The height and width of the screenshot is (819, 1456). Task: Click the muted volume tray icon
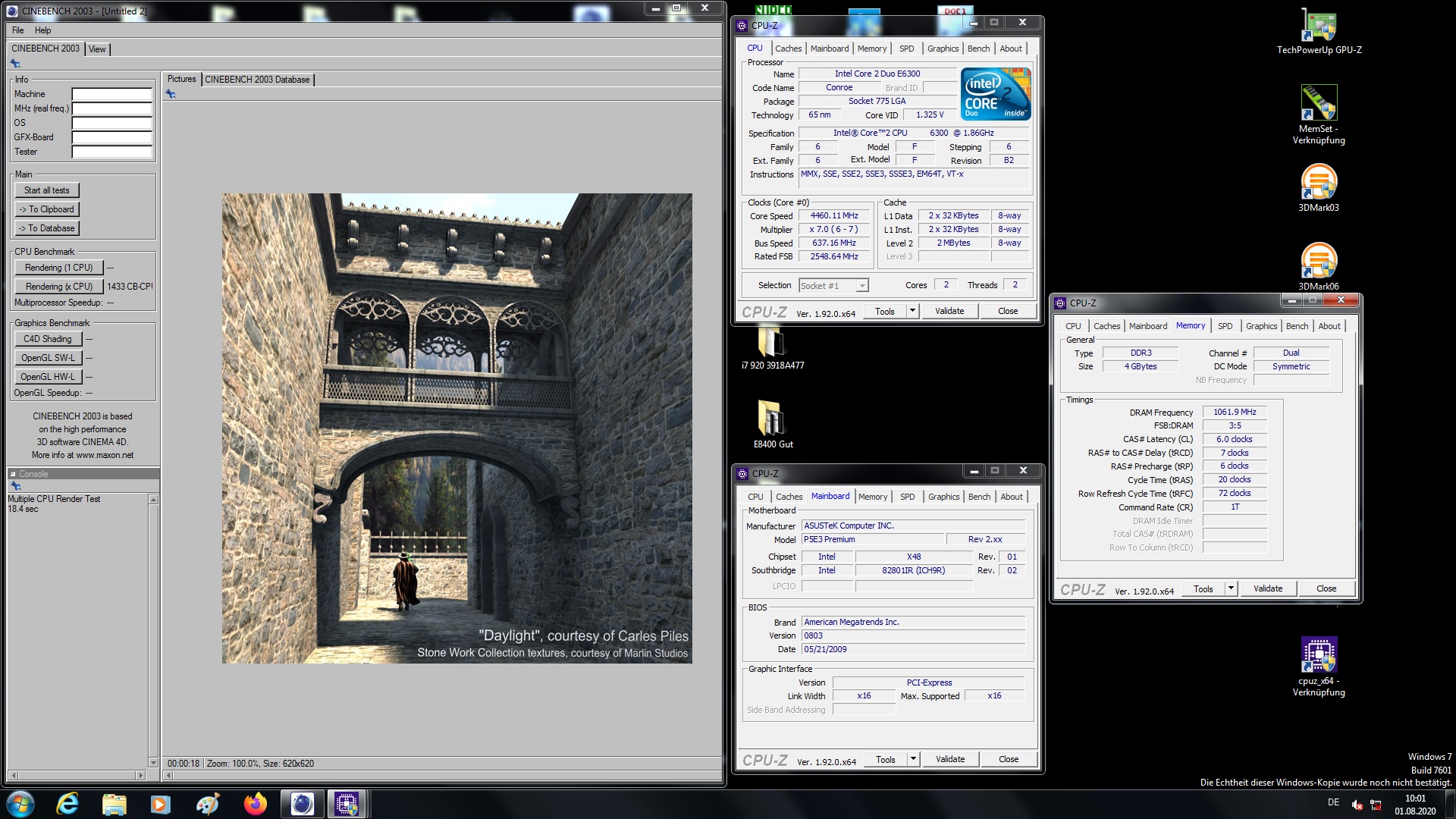pos(1357,805)
